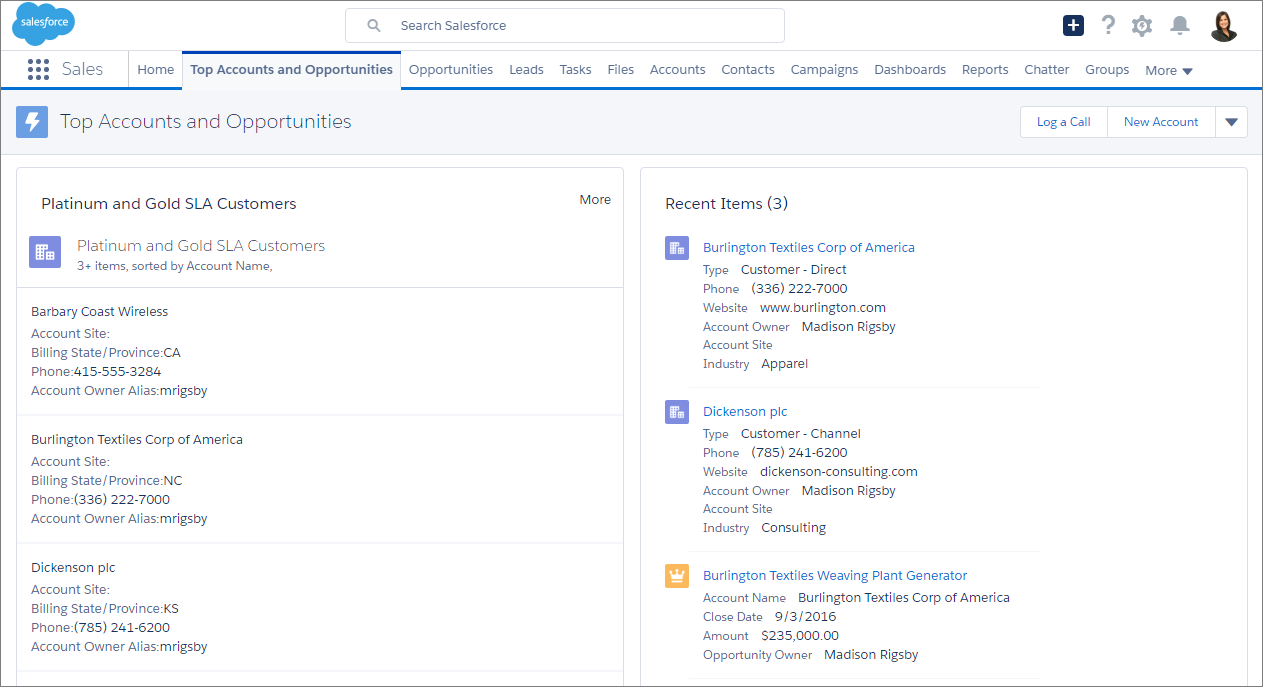Open the notifications bell icon
This screenshot has height=687, width=1263.
[x=1180, y=25]
